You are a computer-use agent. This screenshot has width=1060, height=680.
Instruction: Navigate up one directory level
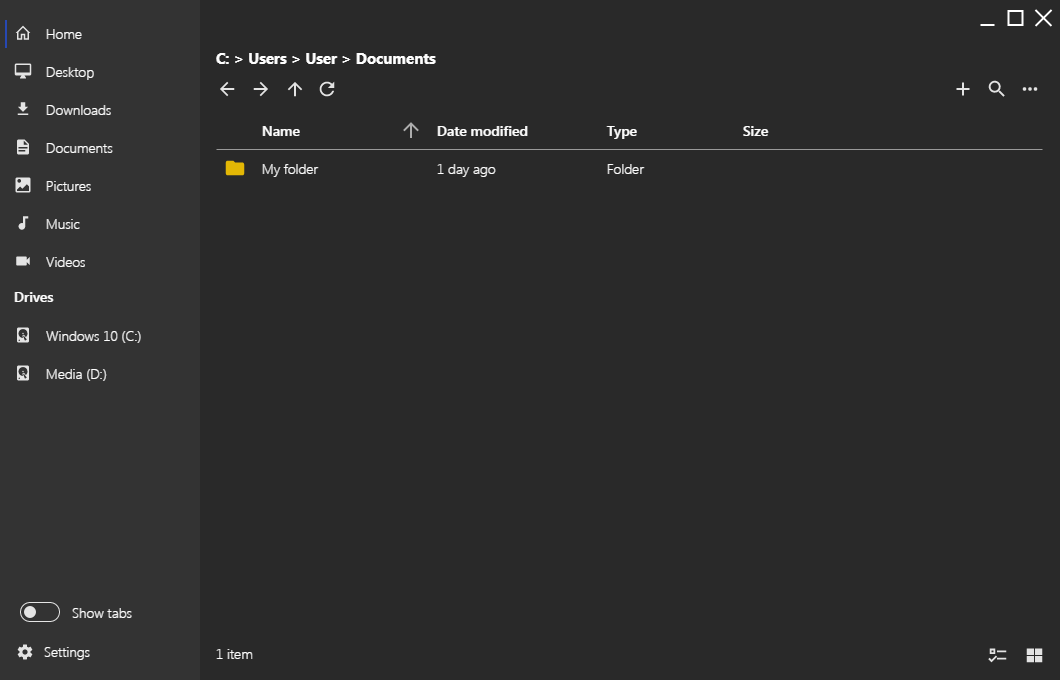tap(294, 89)
